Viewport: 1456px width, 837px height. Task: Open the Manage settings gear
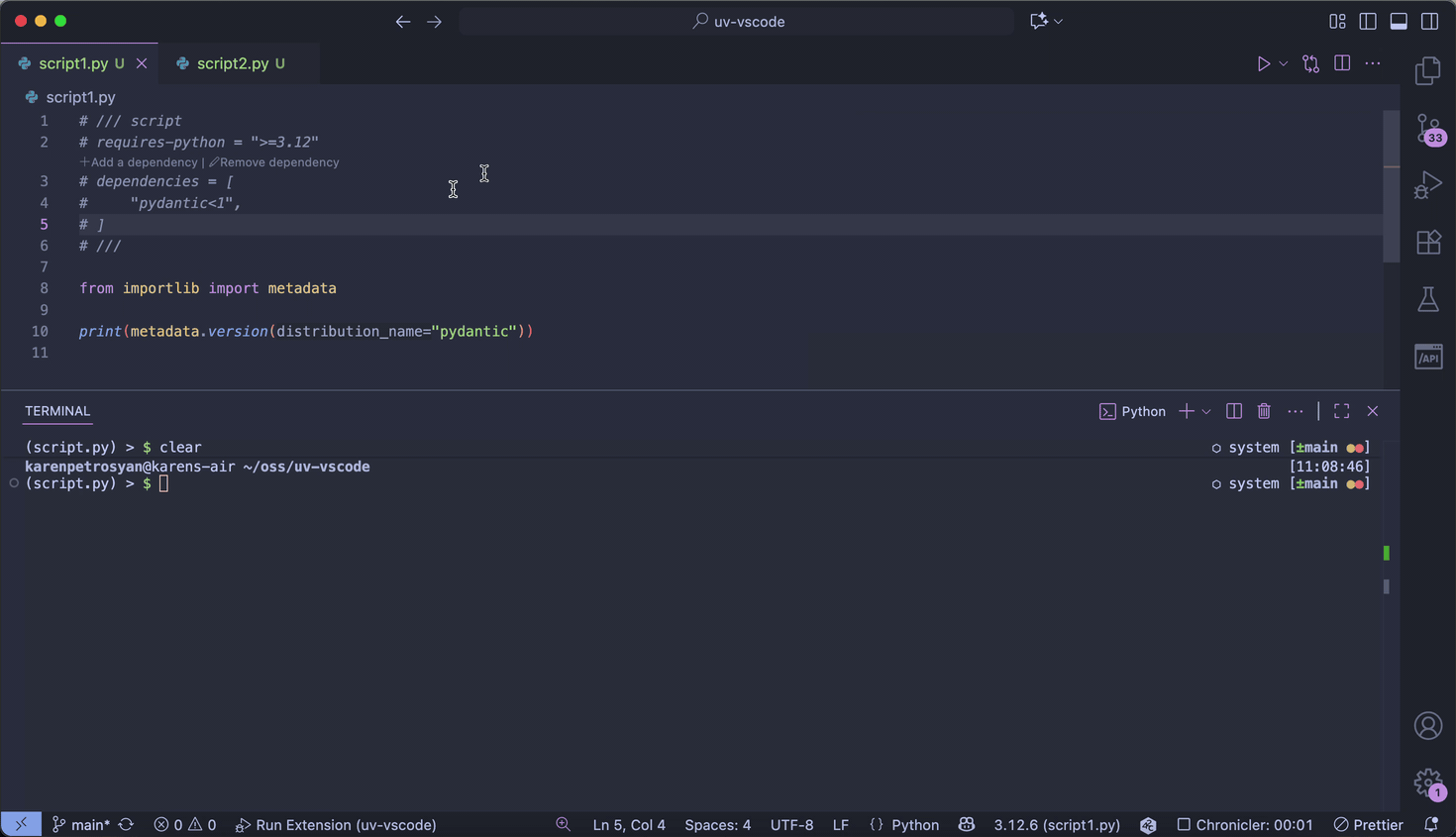pyautogui.click(x=1428, y=783)
